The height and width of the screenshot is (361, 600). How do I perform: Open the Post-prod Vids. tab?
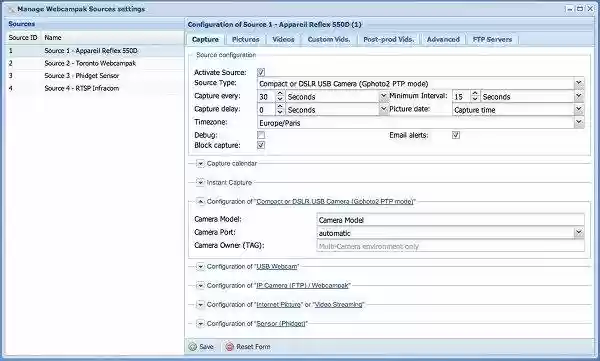click(388, 39)
